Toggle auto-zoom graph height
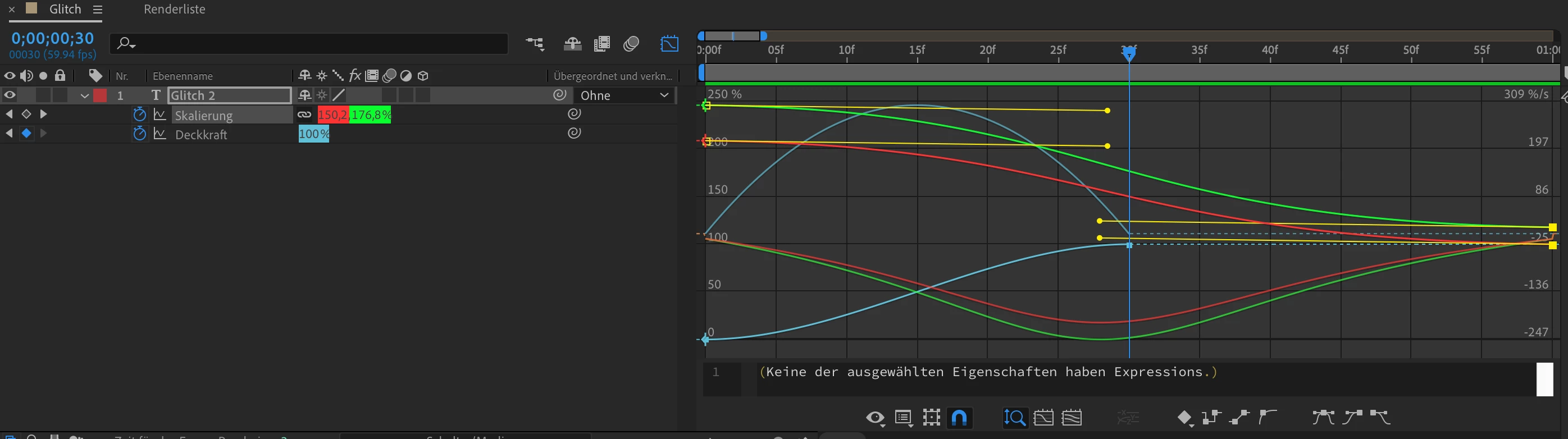This screenshot has width=1568, height=439. coord(1015,418)
